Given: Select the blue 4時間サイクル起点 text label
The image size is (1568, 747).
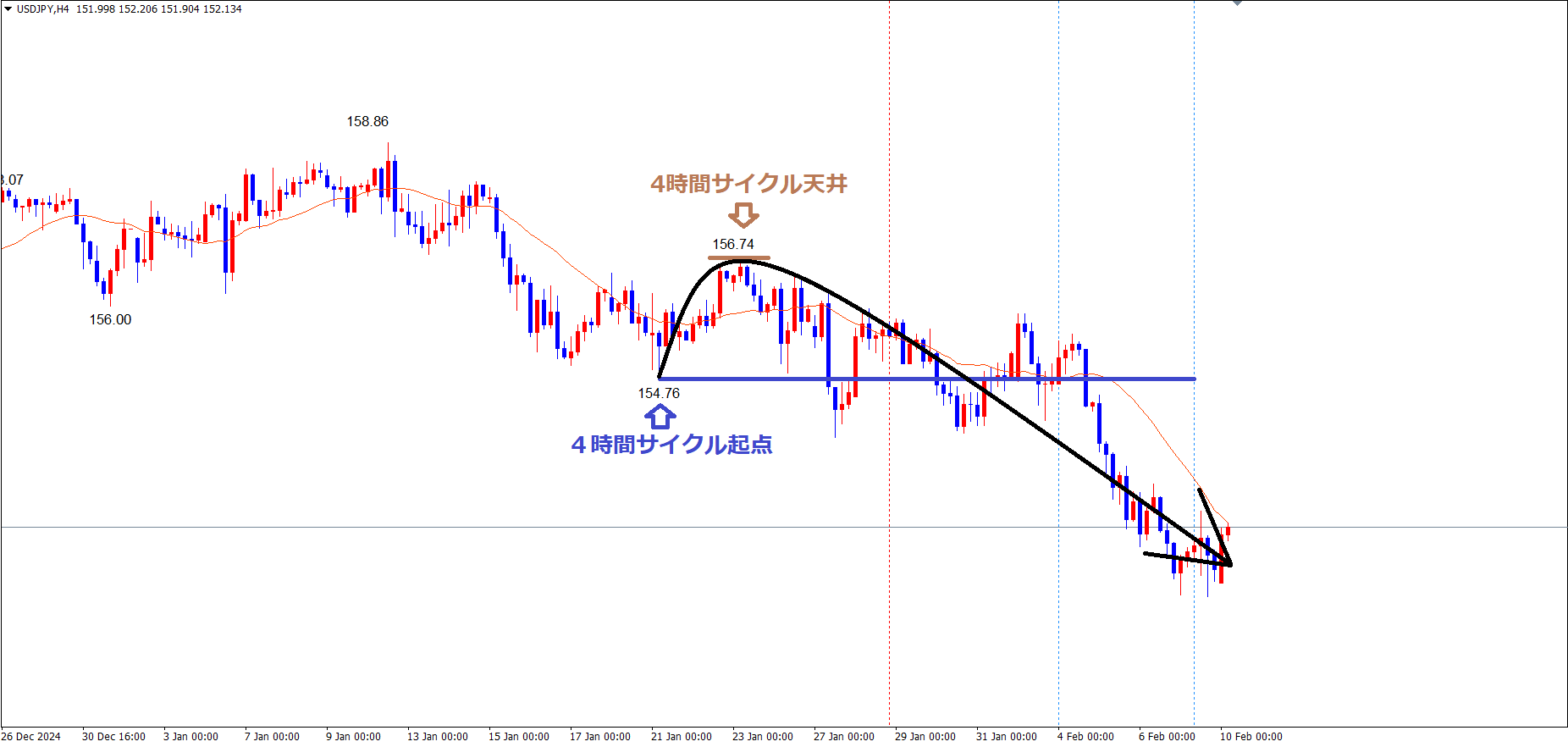Looking at the screenshot, I should click(x=671, y=445).
